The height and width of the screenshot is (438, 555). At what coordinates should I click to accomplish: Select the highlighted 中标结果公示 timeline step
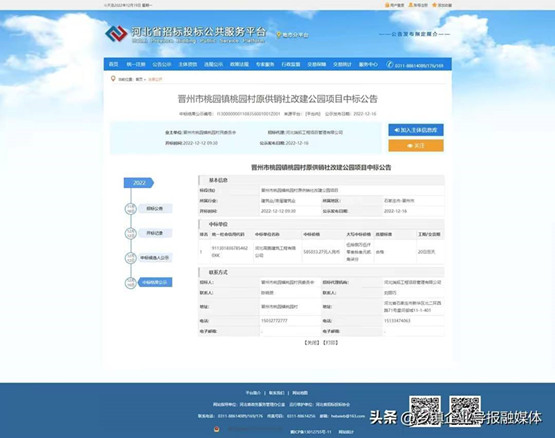(155, 282)
